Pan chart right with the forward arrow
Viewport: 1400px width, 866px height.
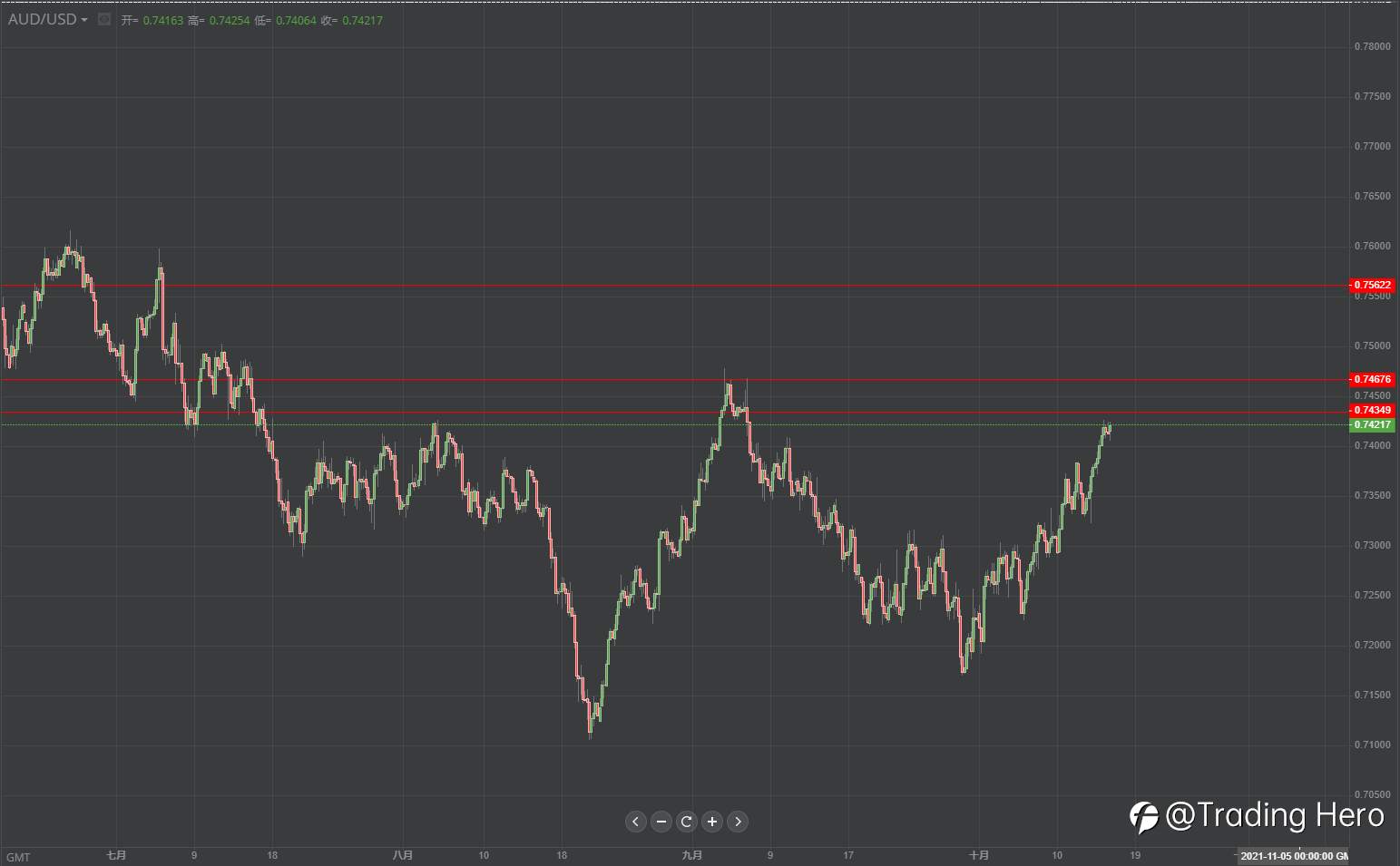tap(738, 822)
